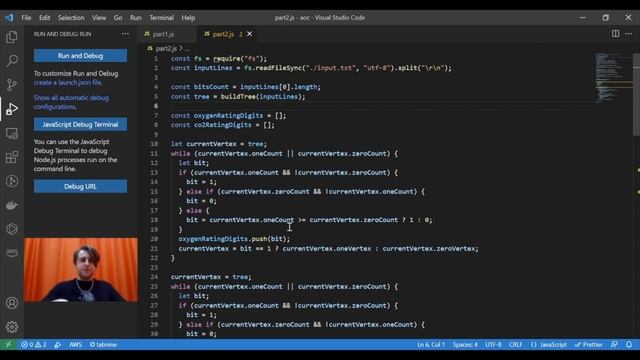Click the VS Code logo icon
This screenshot has width=640, height=360.
point(9,18)
